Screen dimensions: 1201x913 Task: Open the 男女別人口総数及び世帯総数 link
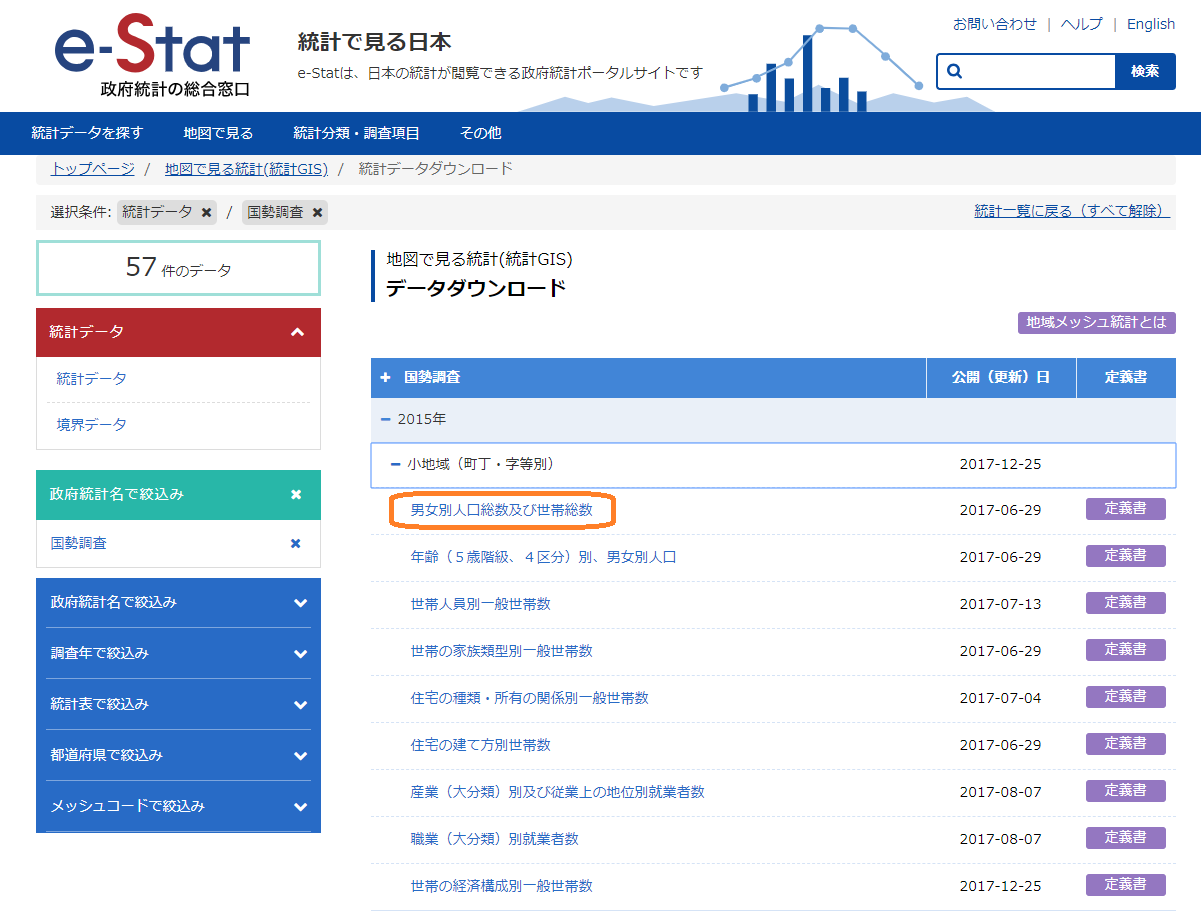(x=501, y=510)
